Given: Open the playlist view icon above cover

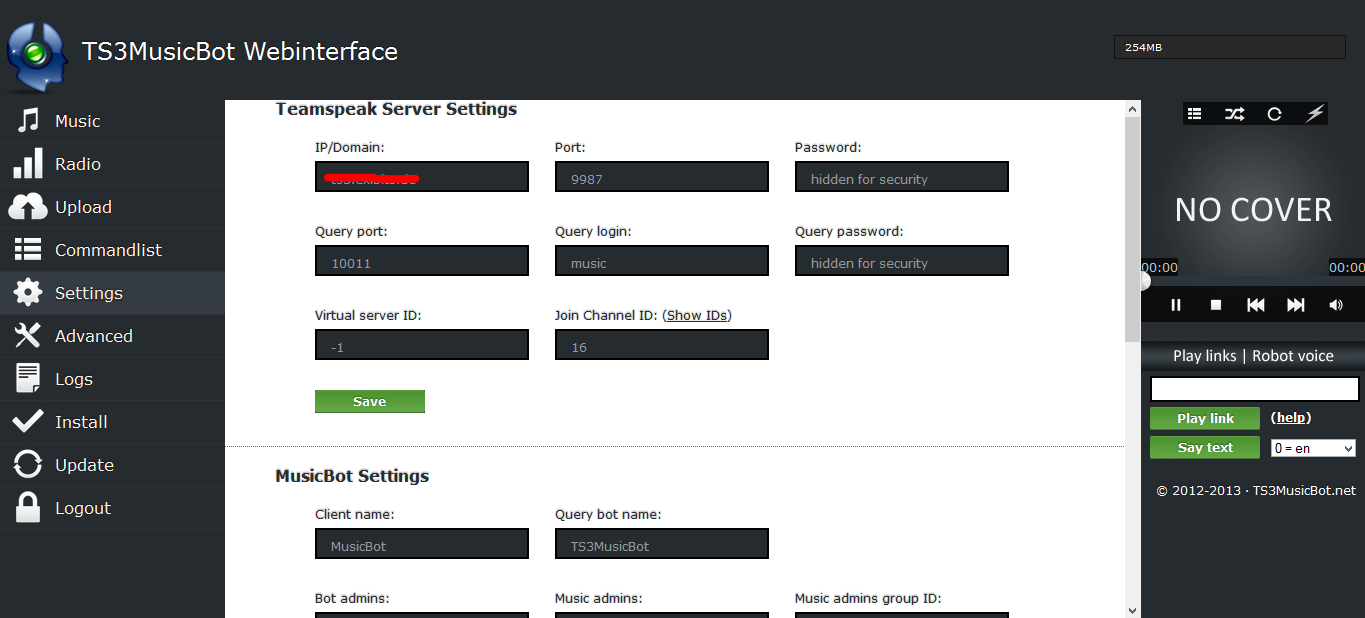Looking at the screenshot, I should click(1194, 114).
